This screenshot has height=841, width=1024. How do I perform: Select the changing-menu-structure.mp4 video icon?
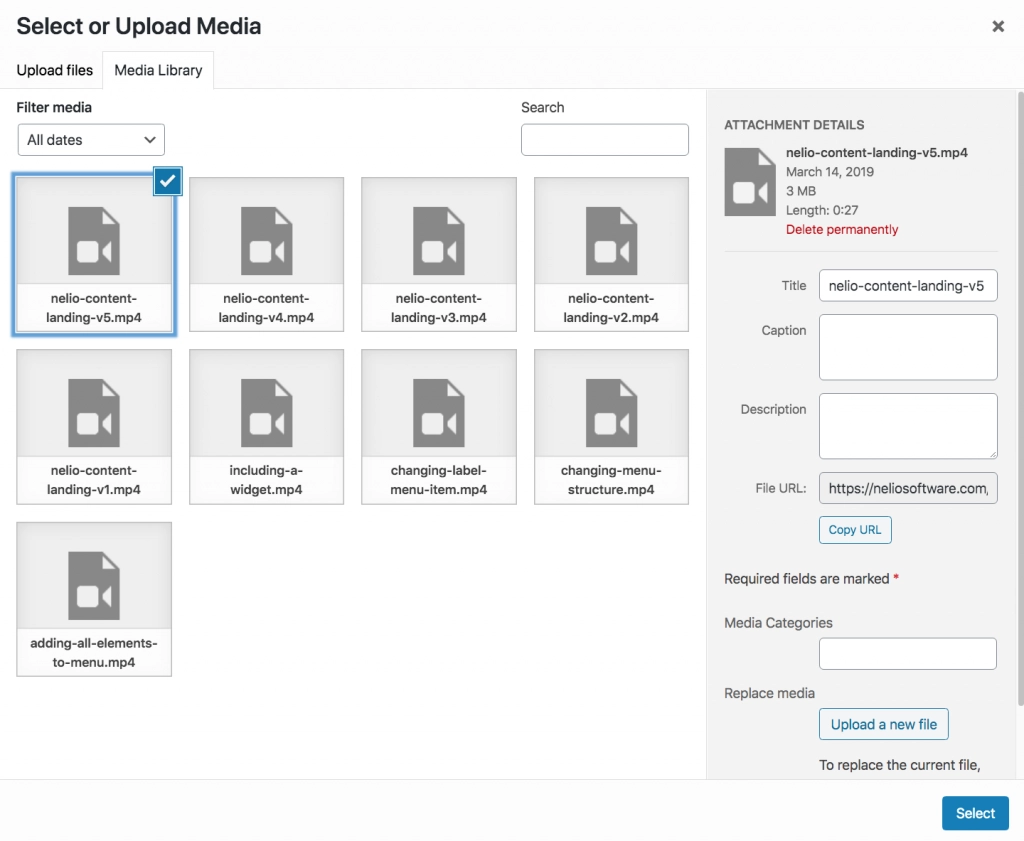coord(611,414)
